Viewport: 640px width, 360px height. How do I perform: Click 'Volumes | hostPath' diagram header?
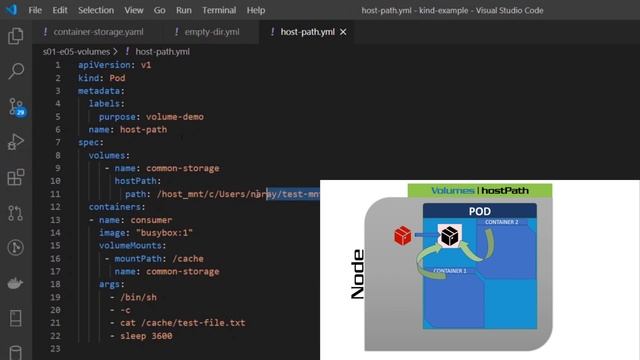click(480, 191)
